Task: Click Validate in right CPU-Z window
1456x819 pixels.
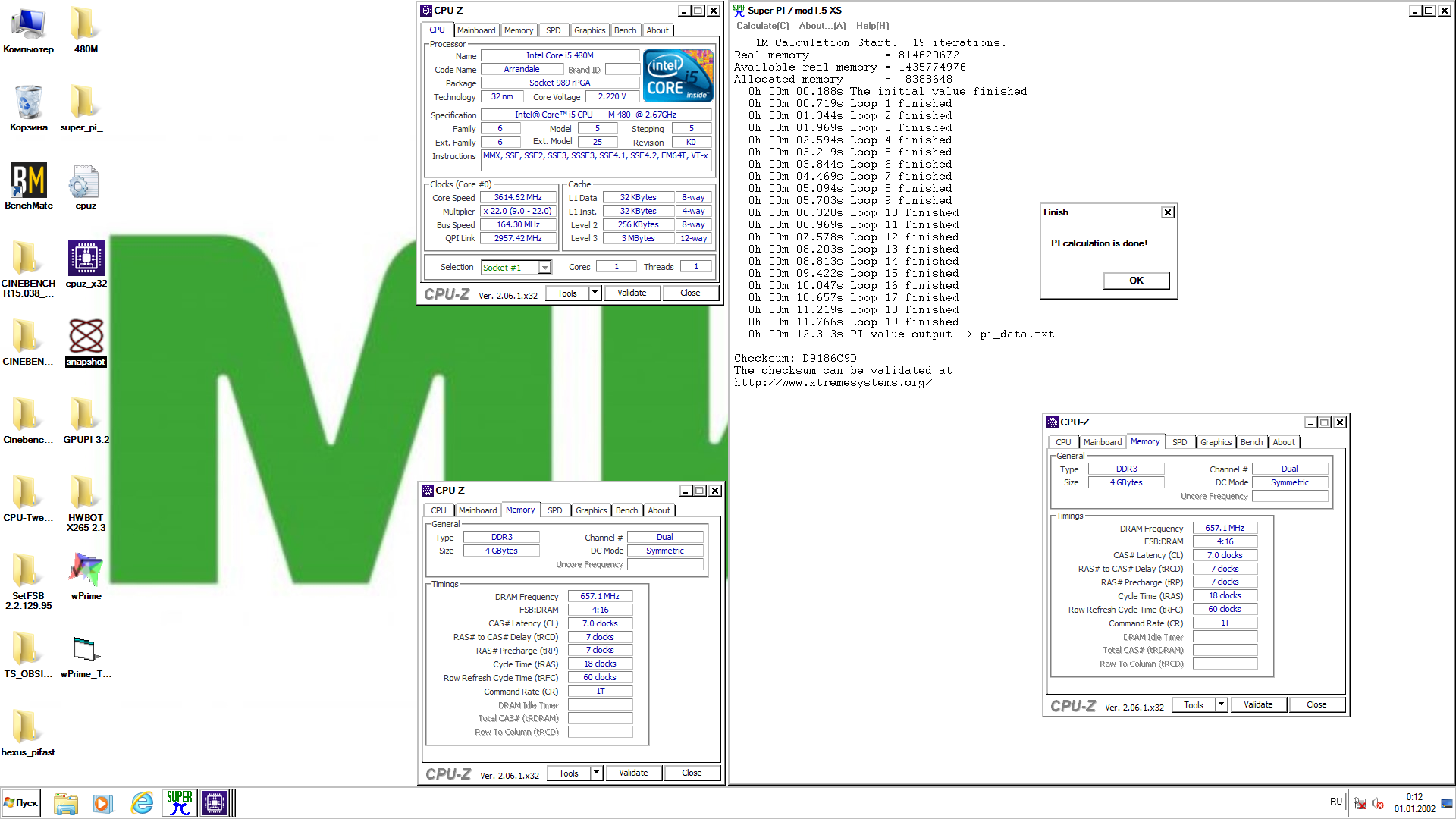Action: tap(1258, 704)
